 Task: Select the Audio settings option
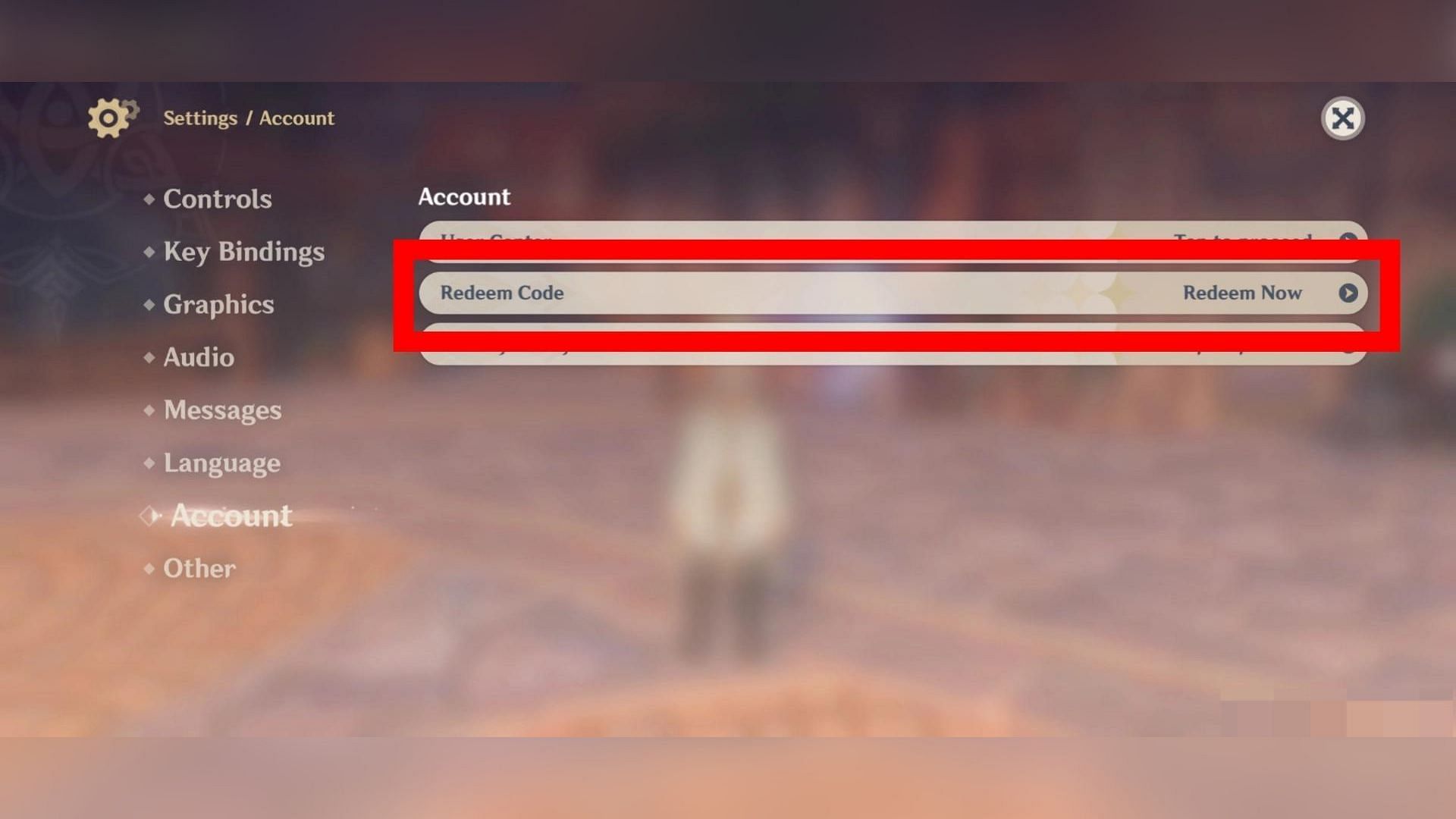(x=198, y=356)
